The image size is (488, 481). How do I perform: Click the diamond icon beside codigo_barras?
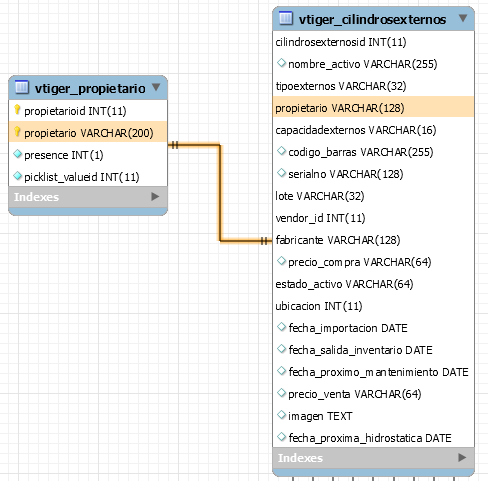tap(281, 151)
